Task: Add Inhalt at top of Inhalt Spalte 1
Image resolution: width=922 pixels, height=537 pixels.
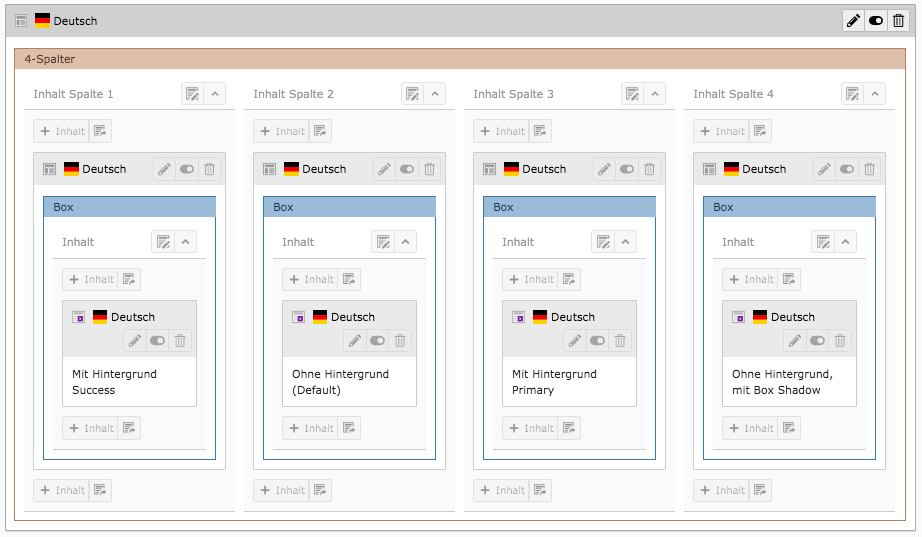Action: [62, 131]
